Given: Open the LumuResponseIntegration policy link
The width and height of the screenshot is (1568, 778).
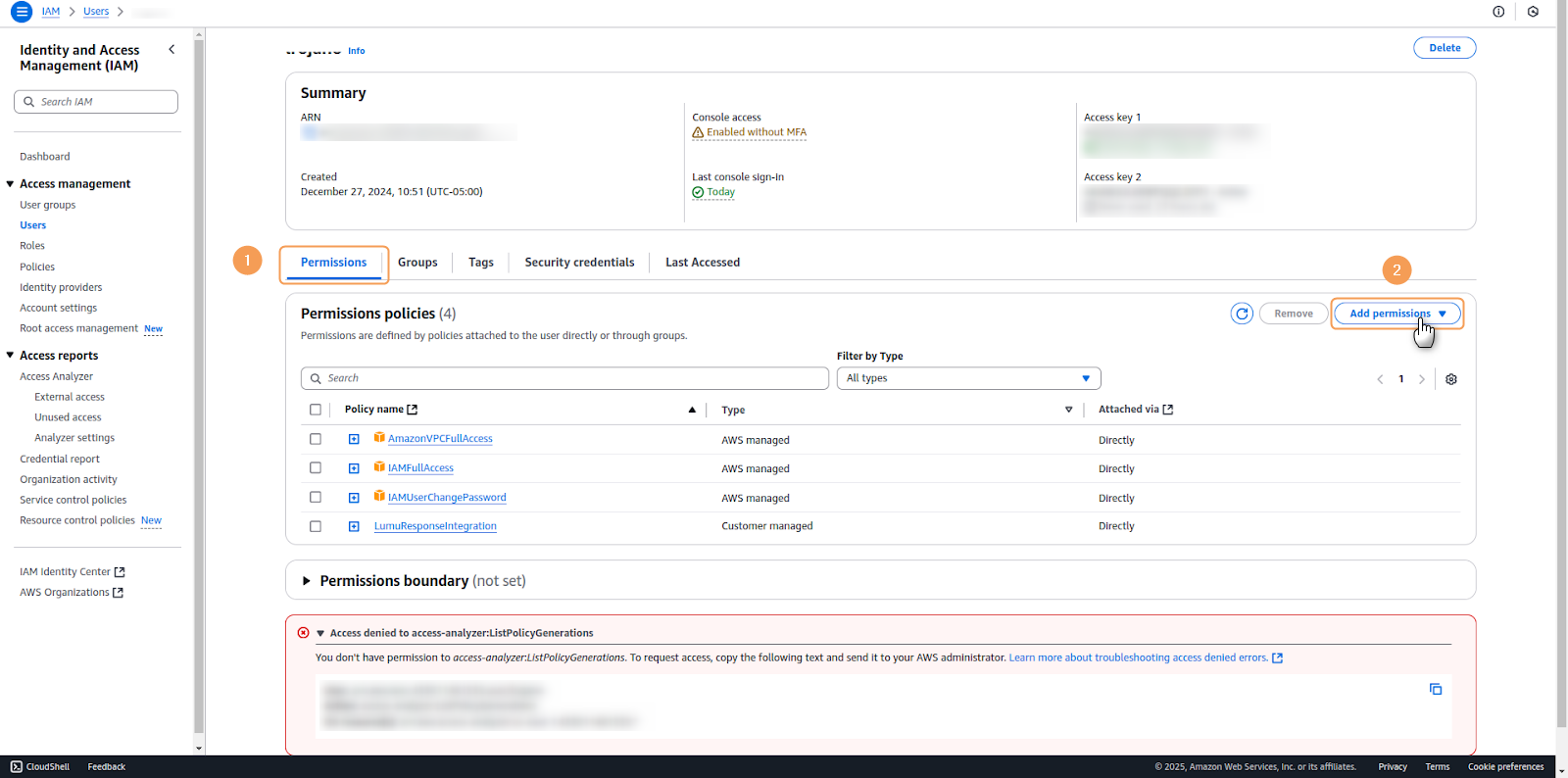Looking at the screenshot, I should click(435, 526).
